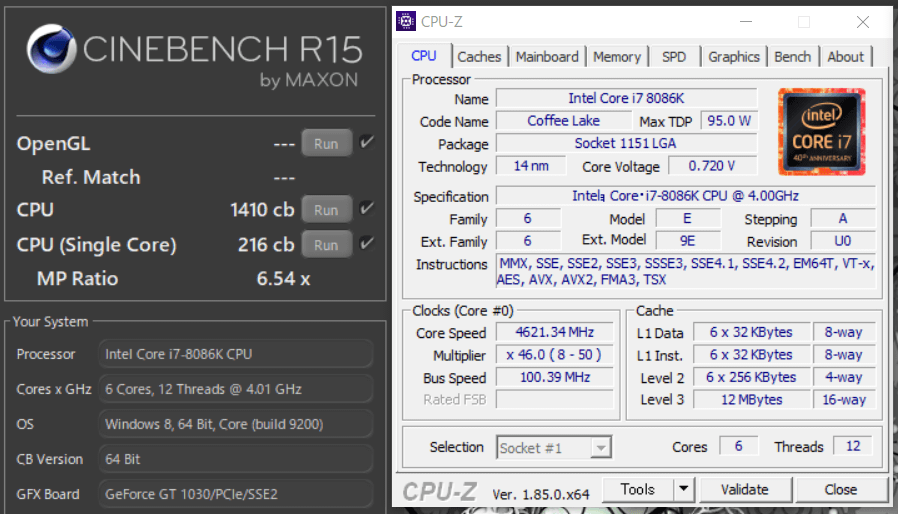Click the Revision U0 value
Image resolution: width=898 pixels, height=514 pixels.
(x=842, y=241)
